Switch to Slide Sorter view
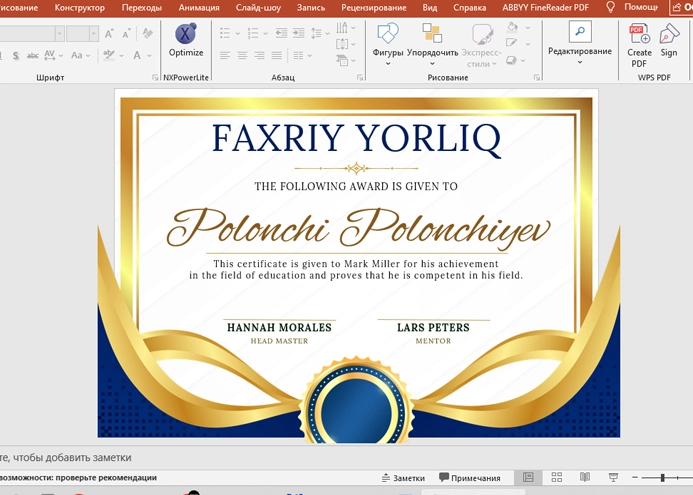Screen dimensions: 693x495 pyautogui.click(x=557, y=477)
